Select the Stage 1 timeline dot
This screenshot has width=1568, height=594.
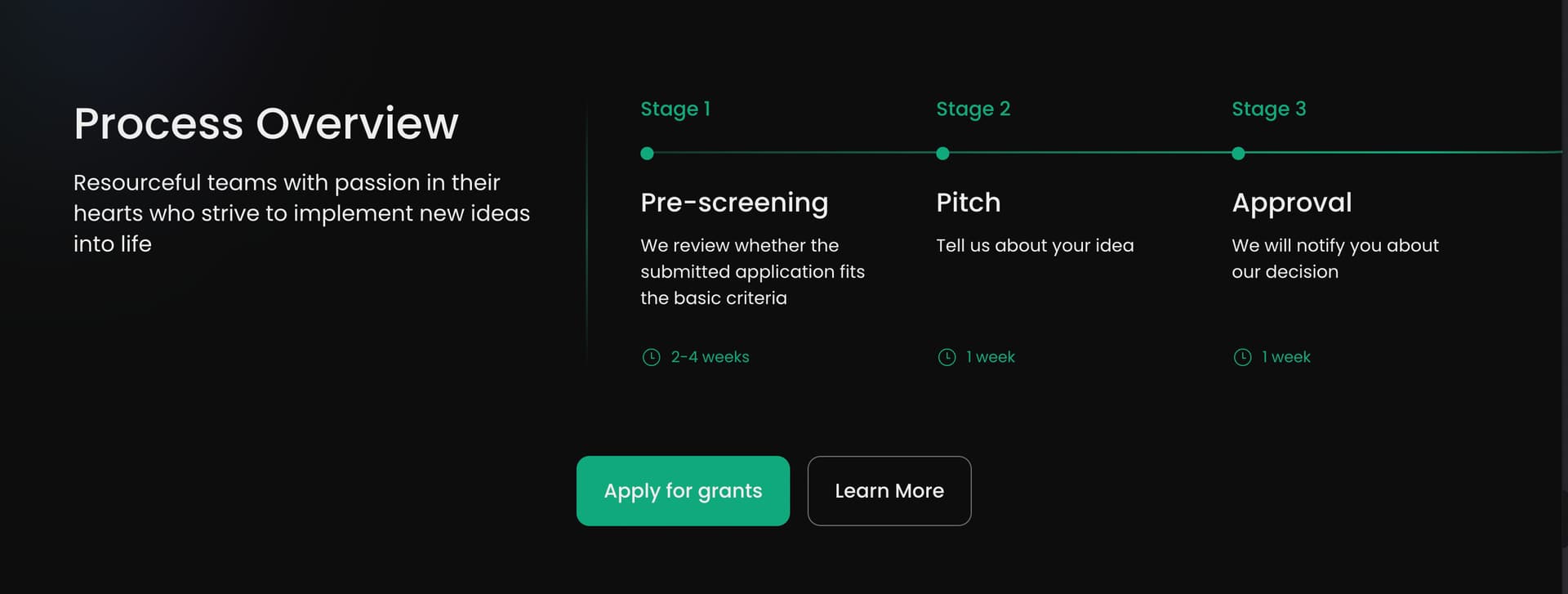coord(647,154)
